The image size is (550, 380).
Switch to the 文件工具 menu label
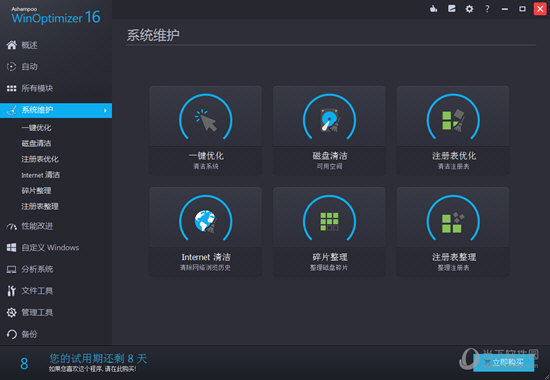(37, 291)
